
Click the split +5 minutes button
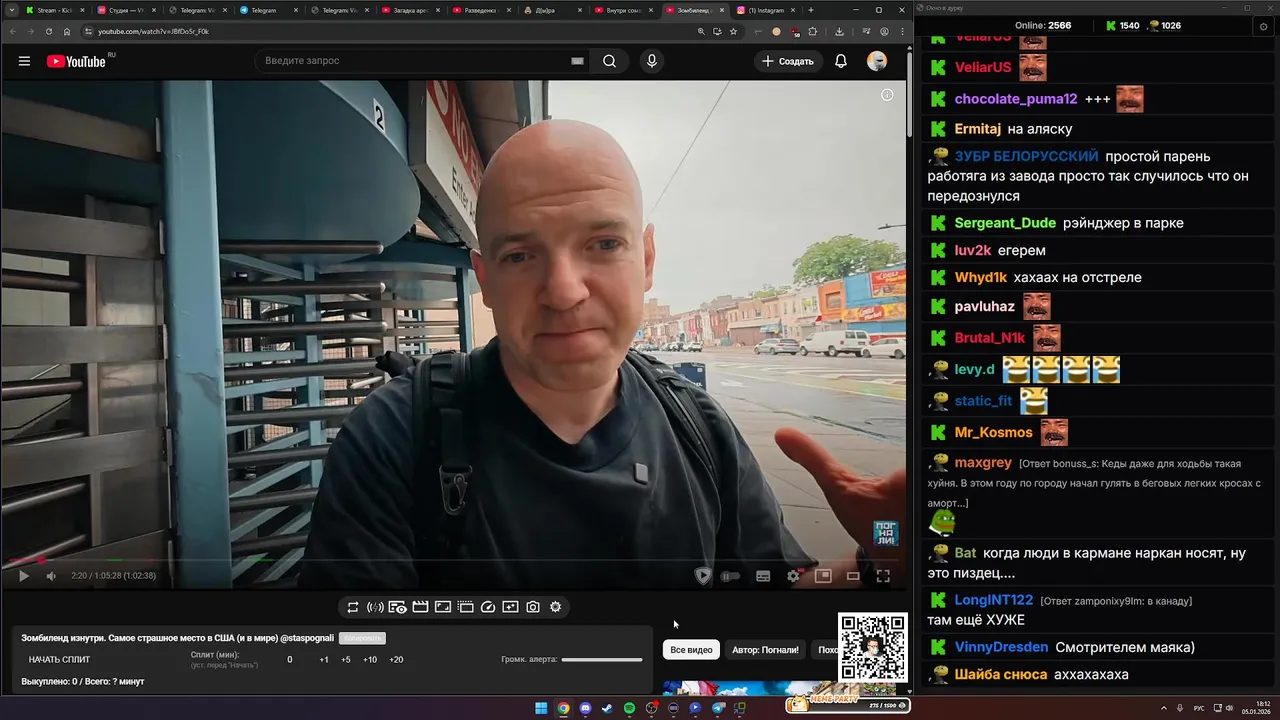click(346, 660)
